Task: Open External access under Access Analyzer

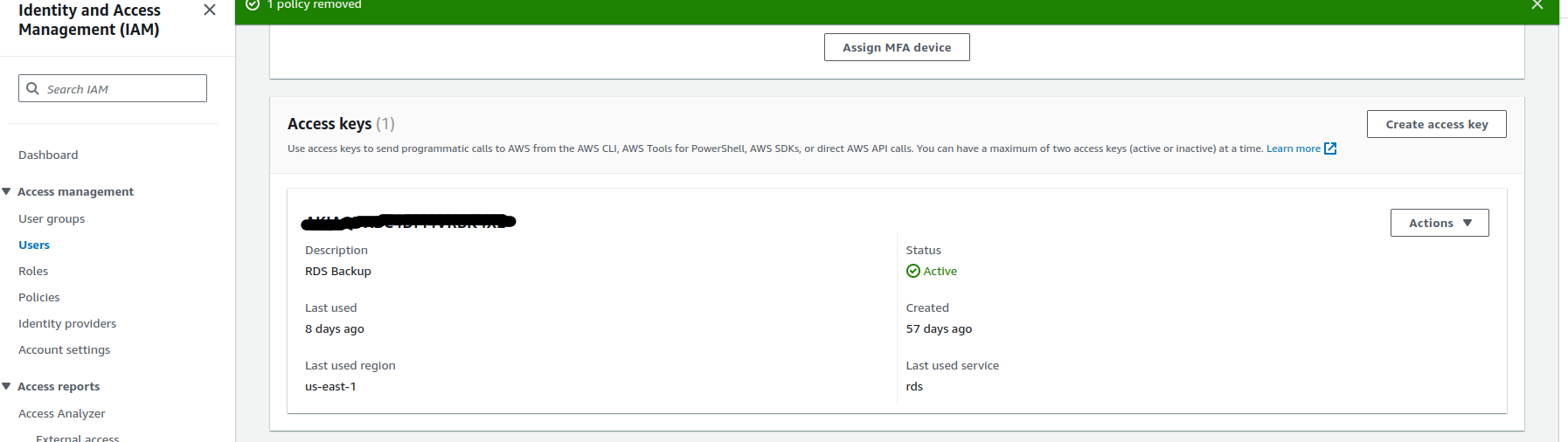Action: pos(77,437)
